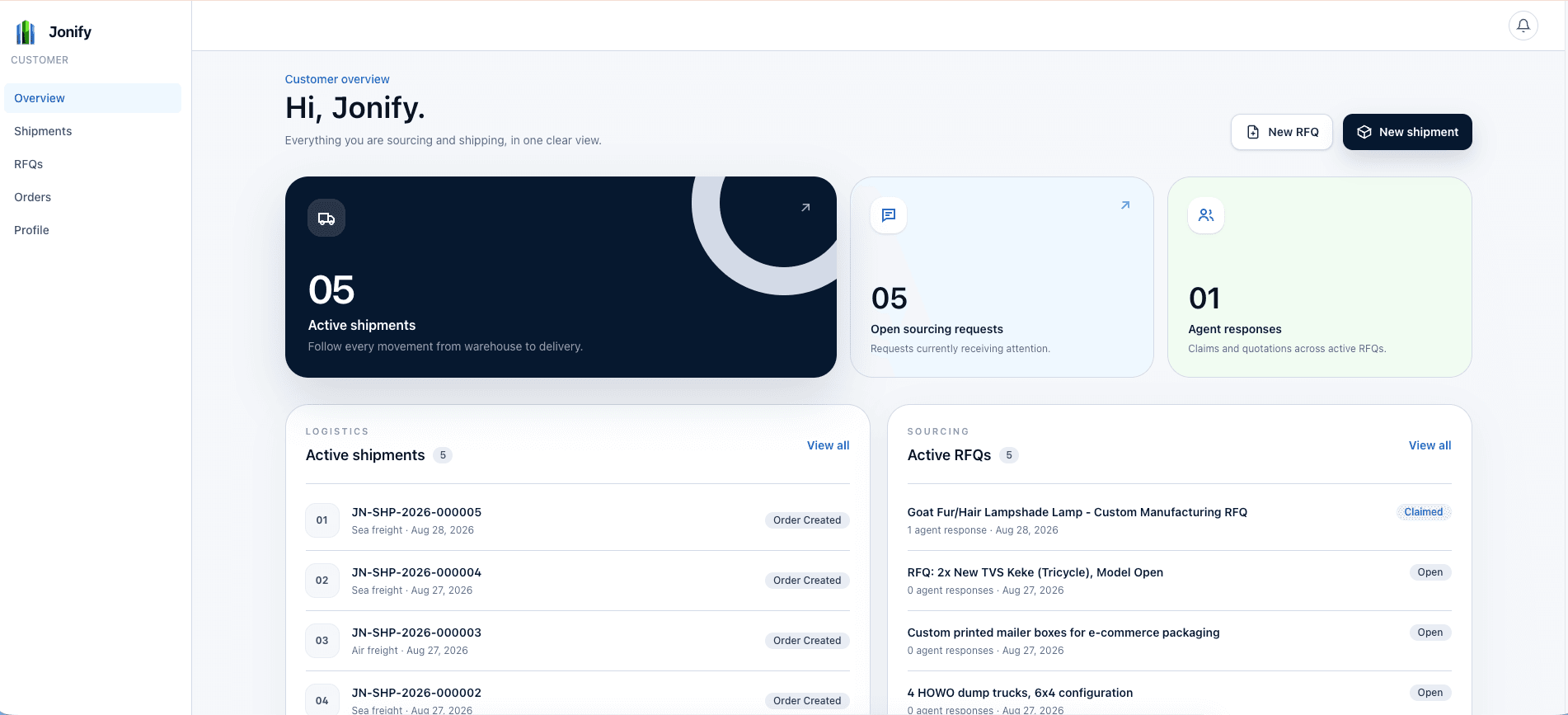Image resolution: width=1568 pixels, height=715 pixels.
Task: Create a New shipment
Action: pyautogui.click(x=1407, y=132)
